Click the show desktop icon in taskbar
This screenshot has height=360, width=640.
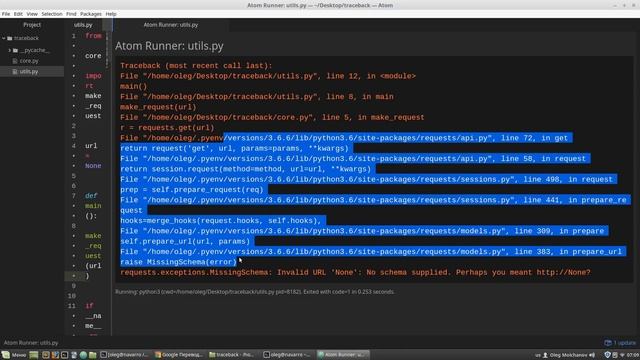tap(34, 355)
